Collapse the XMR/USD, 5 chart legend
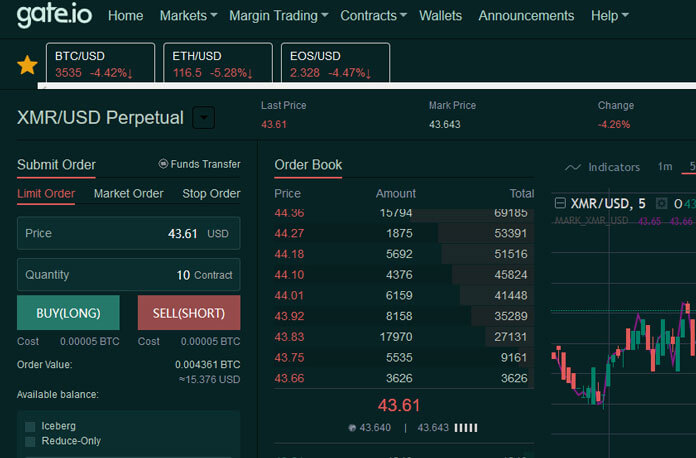 [x=560, y=203]
